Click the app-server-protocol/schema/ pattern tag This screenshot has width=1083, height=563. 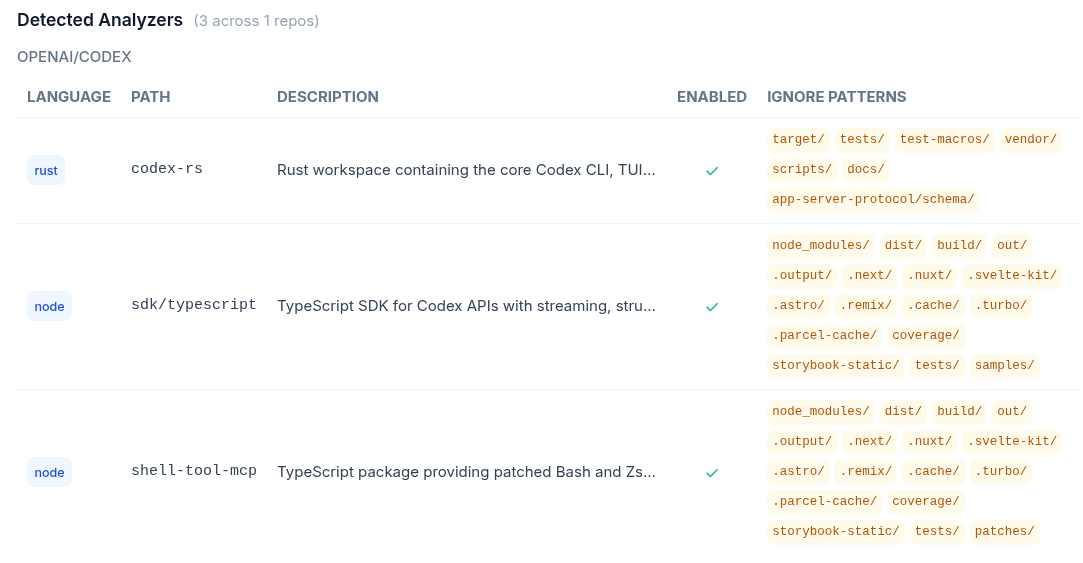click(x=872, y=200)
